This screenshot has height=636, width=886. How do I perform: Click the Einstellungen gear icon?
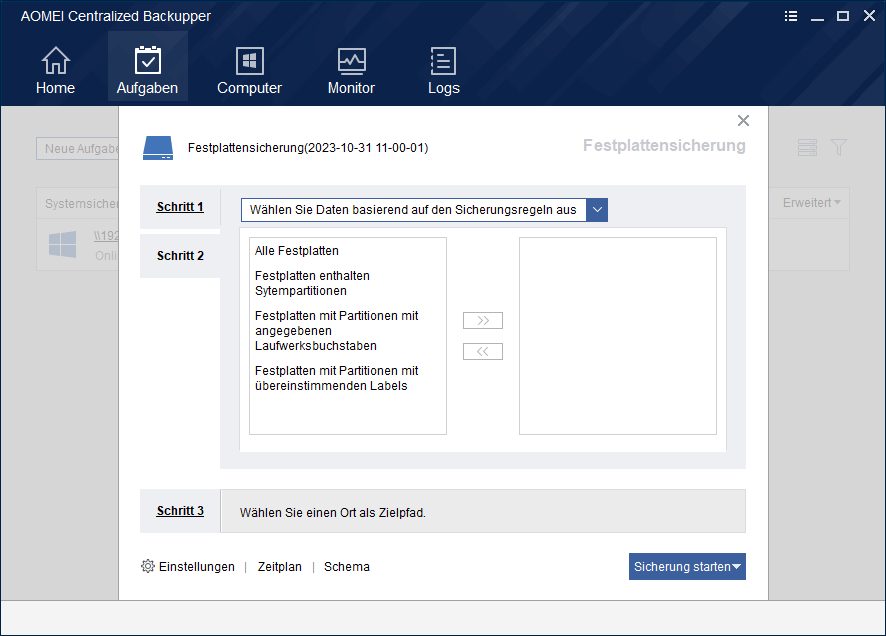pyautogui.click(x=147, y=566)
